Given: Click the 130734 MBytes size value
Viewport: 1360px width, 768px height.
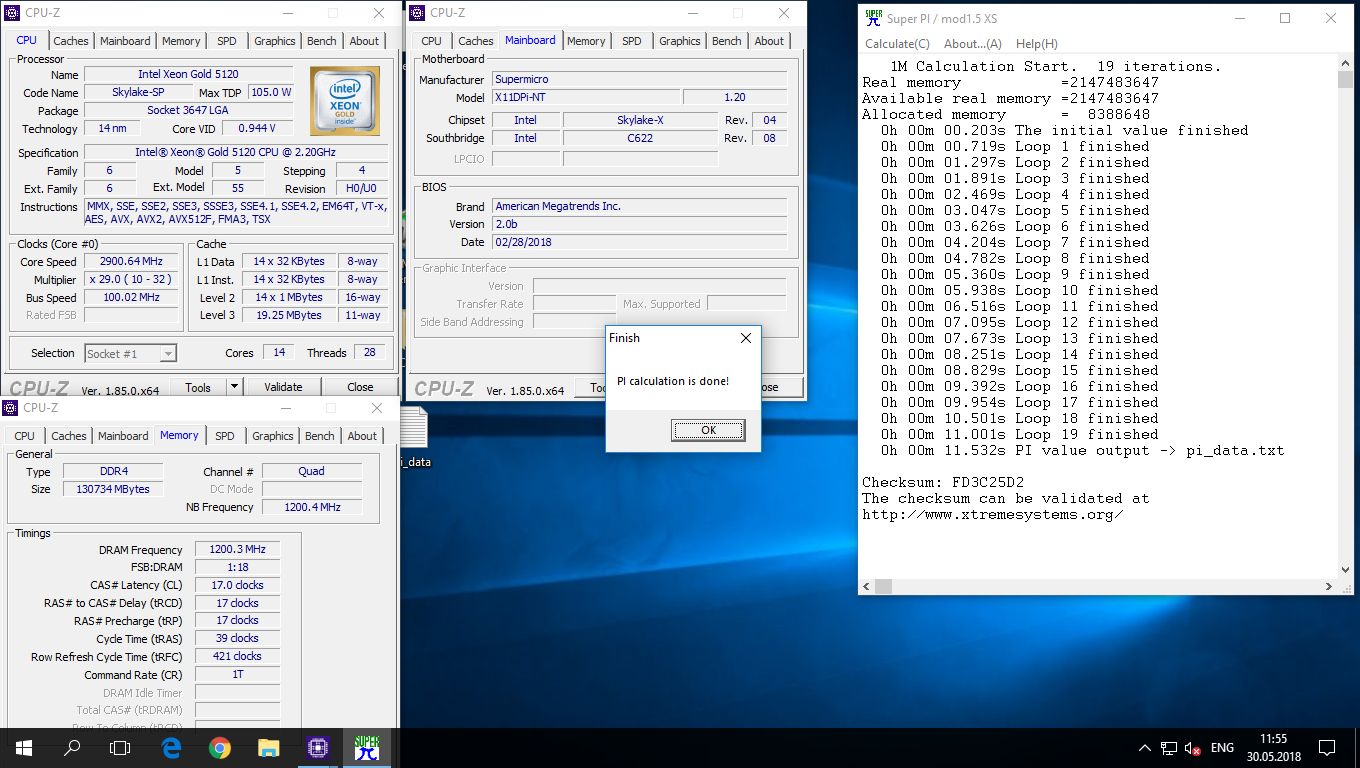Looking at the screenshot, I should (x=113, y=489).
